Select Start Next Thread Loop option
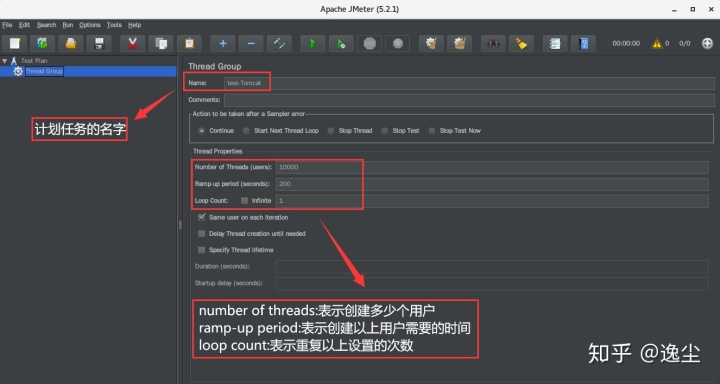The image size is (720, 384). click(246, 130)
